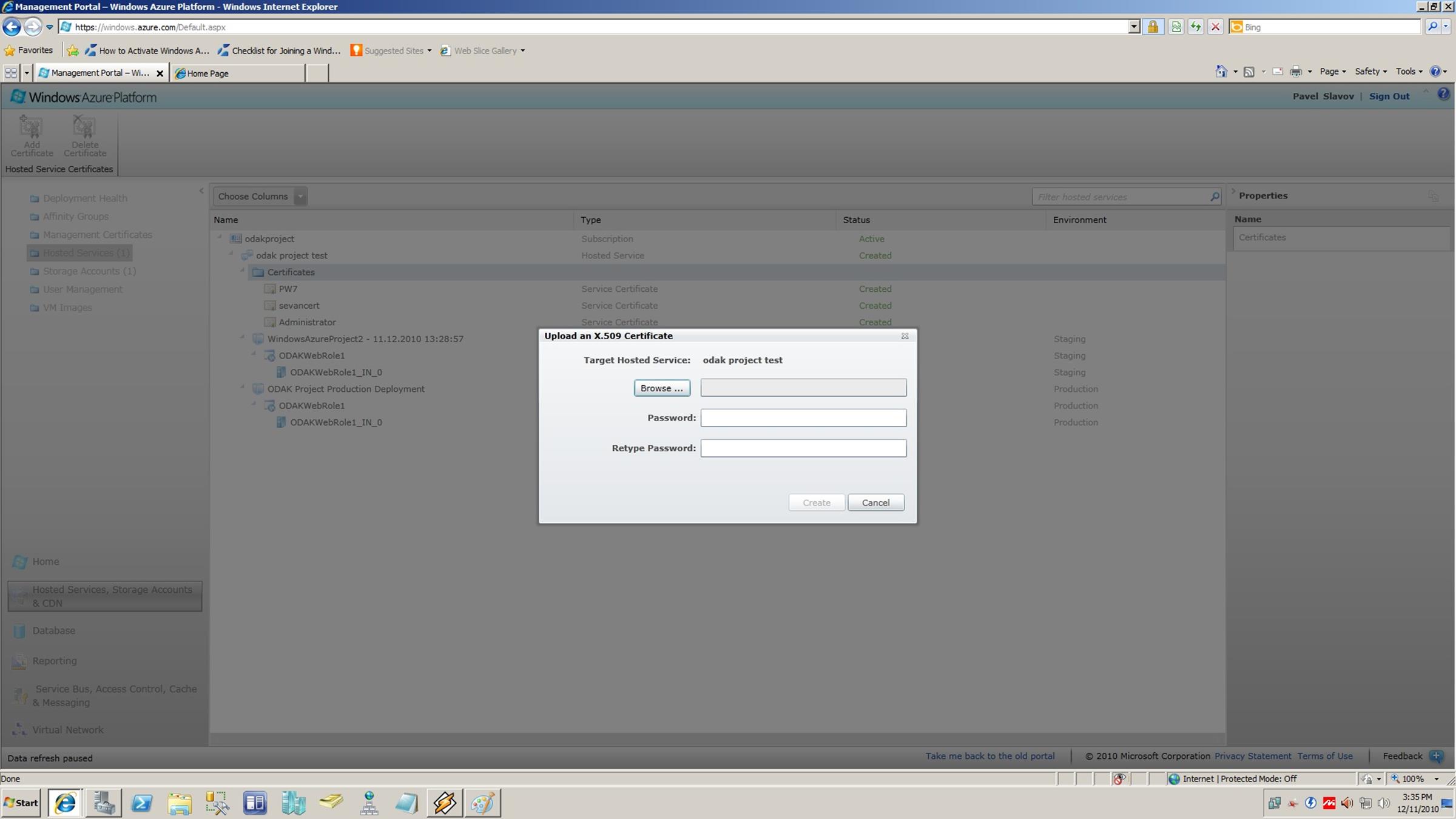Image resolution: width=1456 pixels, height=819 pixels.
Task: Select Hosted Services (1) in navigation
Action: pos(79,253)
